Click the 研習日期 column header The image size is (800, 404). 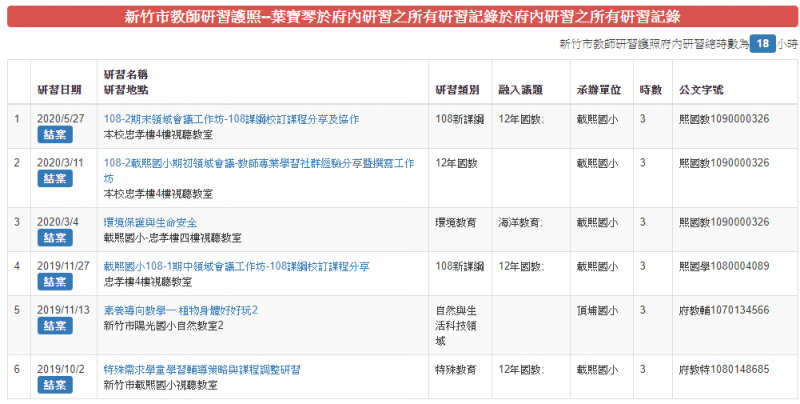59,89
